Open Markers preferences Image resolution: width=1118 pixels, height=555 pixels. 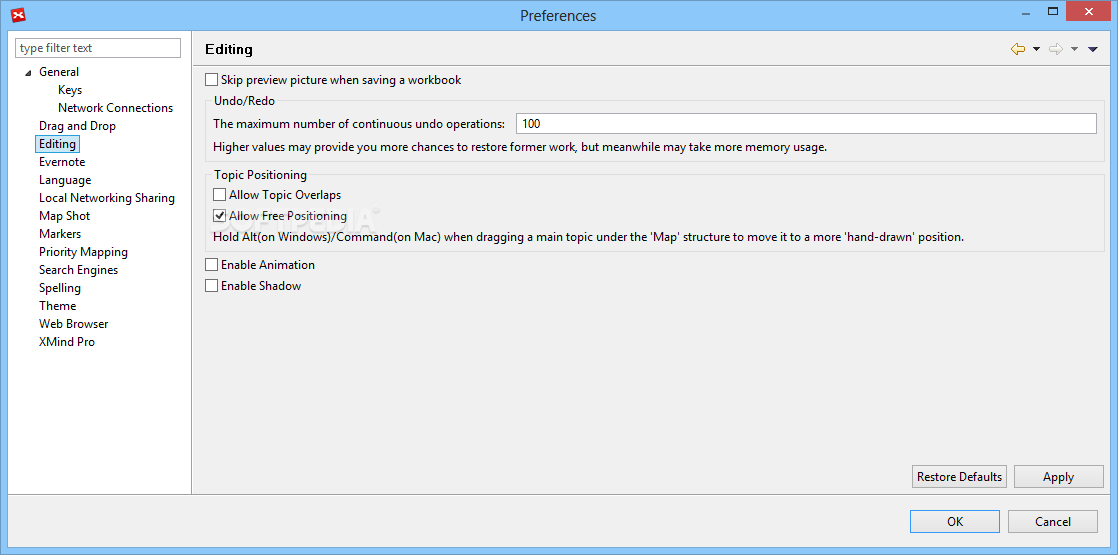pyautogui.click(x=60, y=234)
